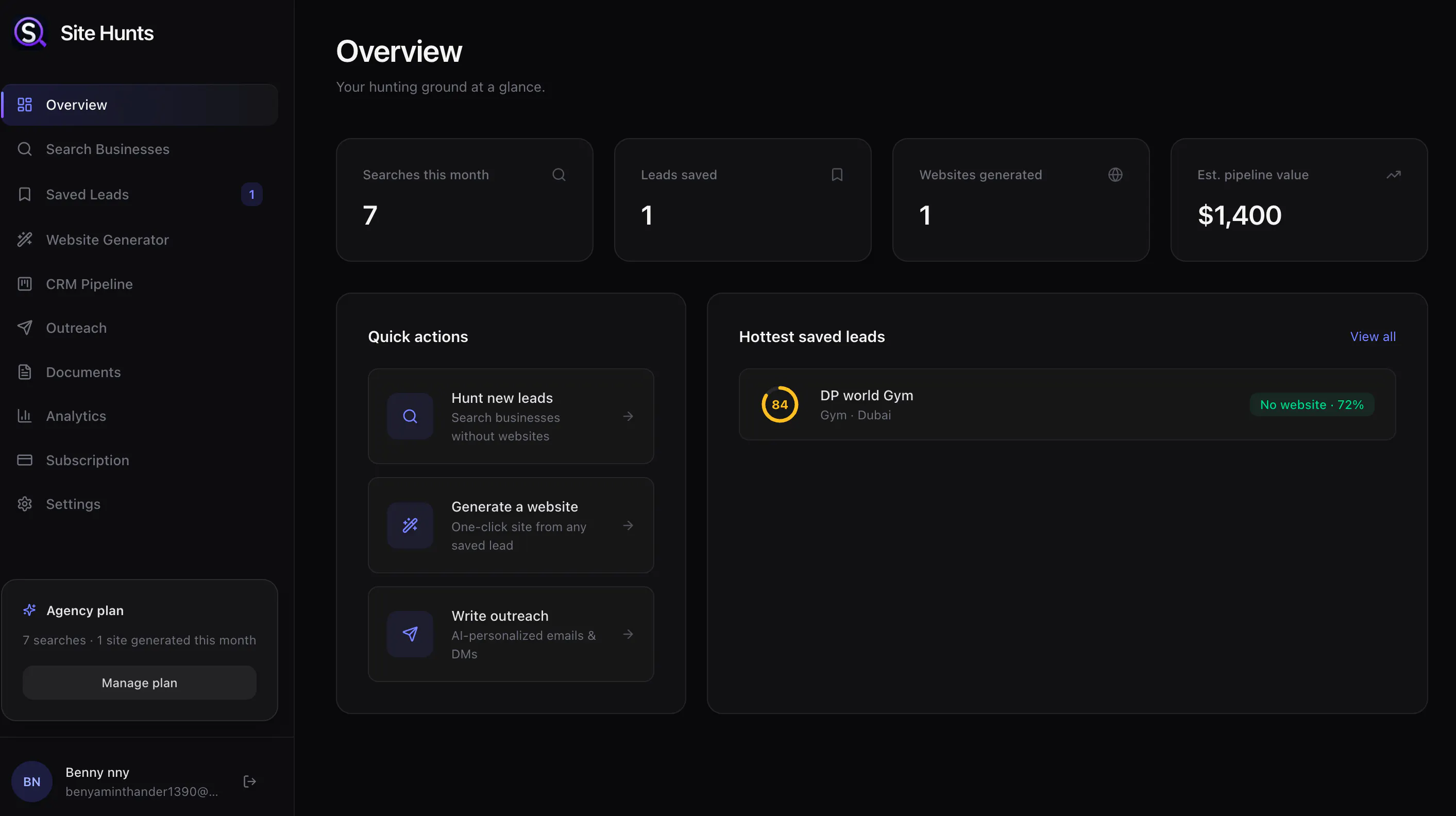
Task: Click the Website Generator wand icon
Action: (24, 240)
